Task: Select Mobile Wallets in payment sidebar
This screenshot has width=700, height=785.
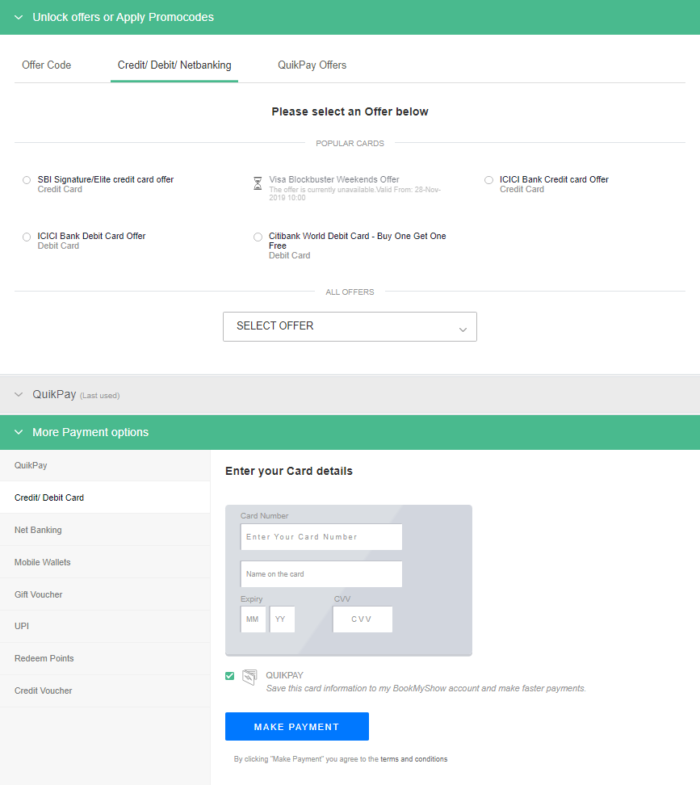Action: point(42,562)
